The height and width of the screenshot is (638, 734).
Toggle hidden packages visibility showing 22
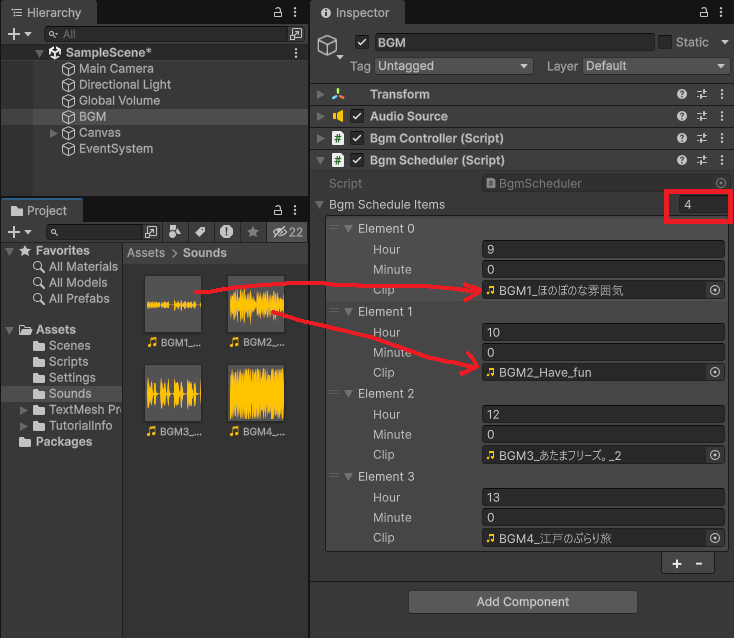(x=287, y=232)
